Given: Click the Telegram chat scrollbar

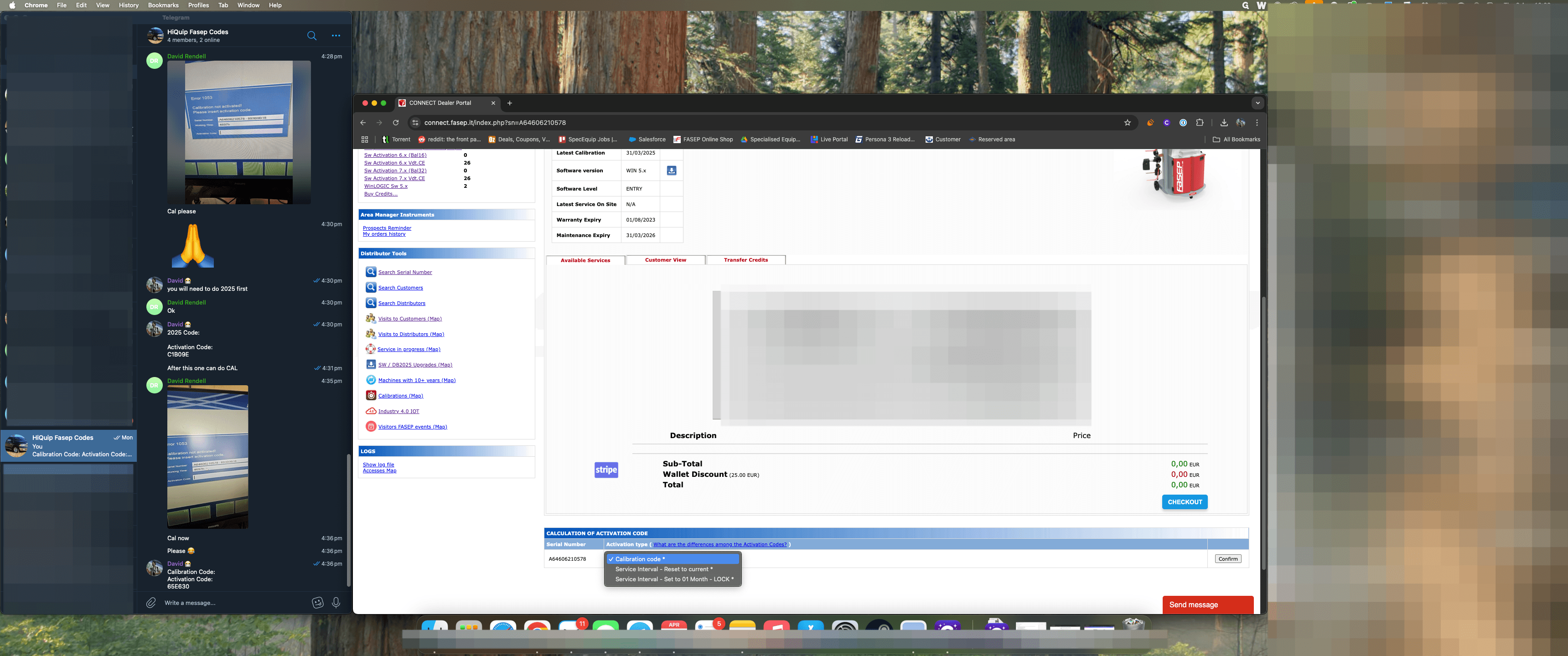Looking at the screenshot, I should (348, 520).
